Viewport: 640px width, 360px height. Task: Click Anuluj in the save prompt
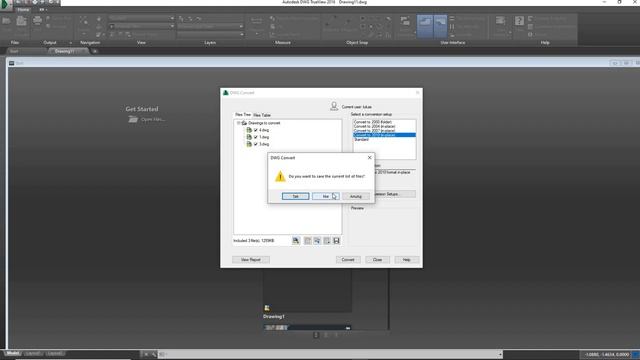pos(356,196)
